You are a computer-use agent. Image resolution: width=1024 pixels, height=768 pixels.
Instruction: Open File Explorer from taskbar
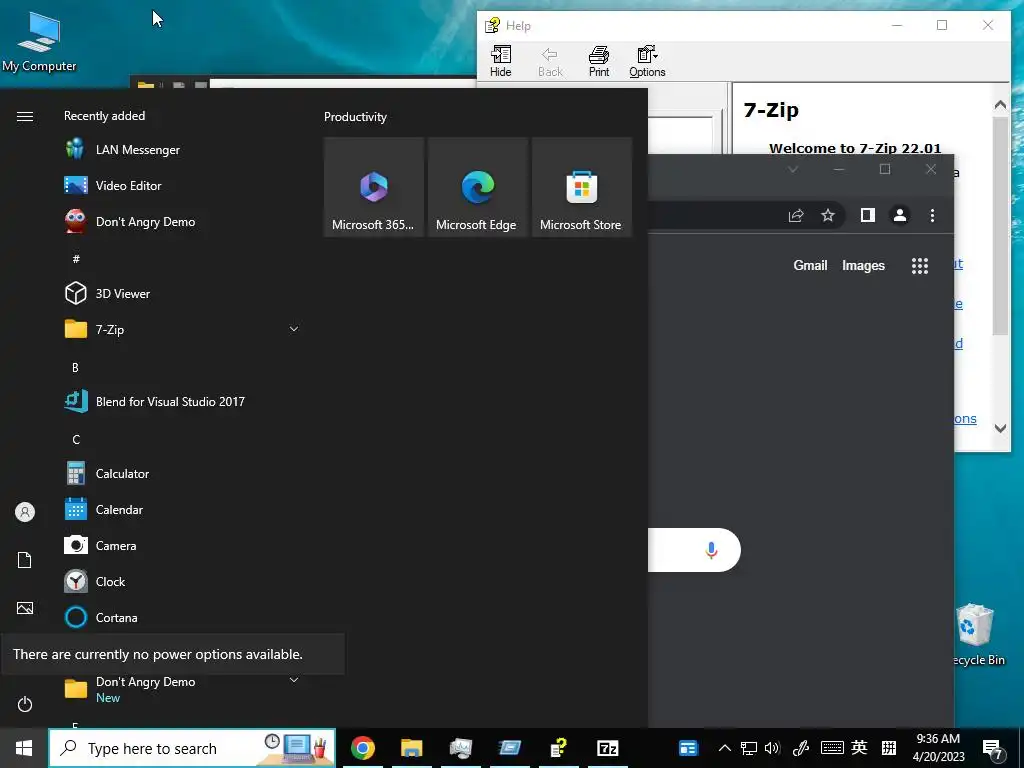click(412, 748)
